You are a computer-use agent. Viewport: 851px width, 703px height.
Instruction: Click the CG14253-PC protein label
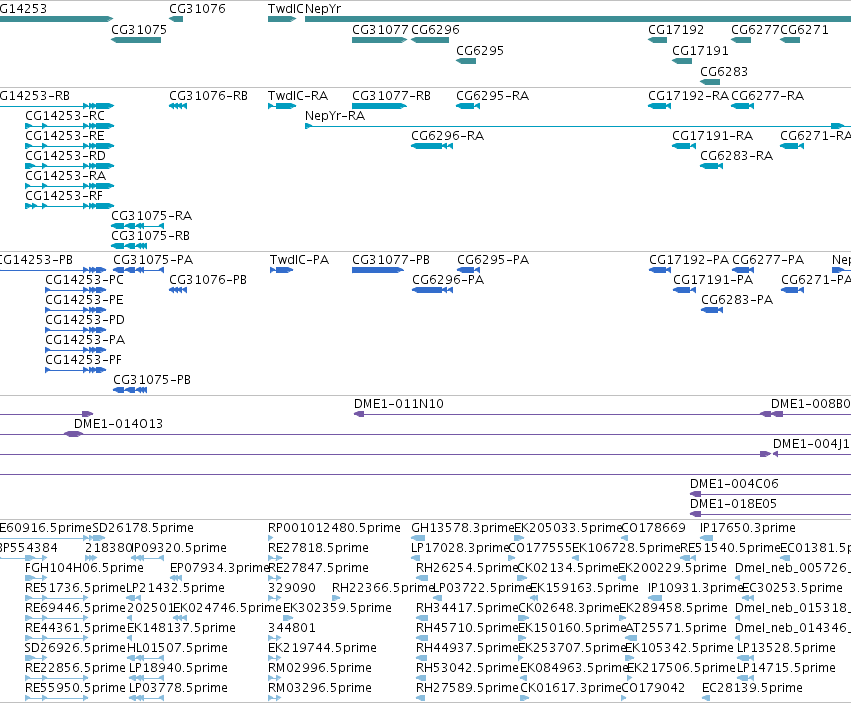tap(85, 280)
